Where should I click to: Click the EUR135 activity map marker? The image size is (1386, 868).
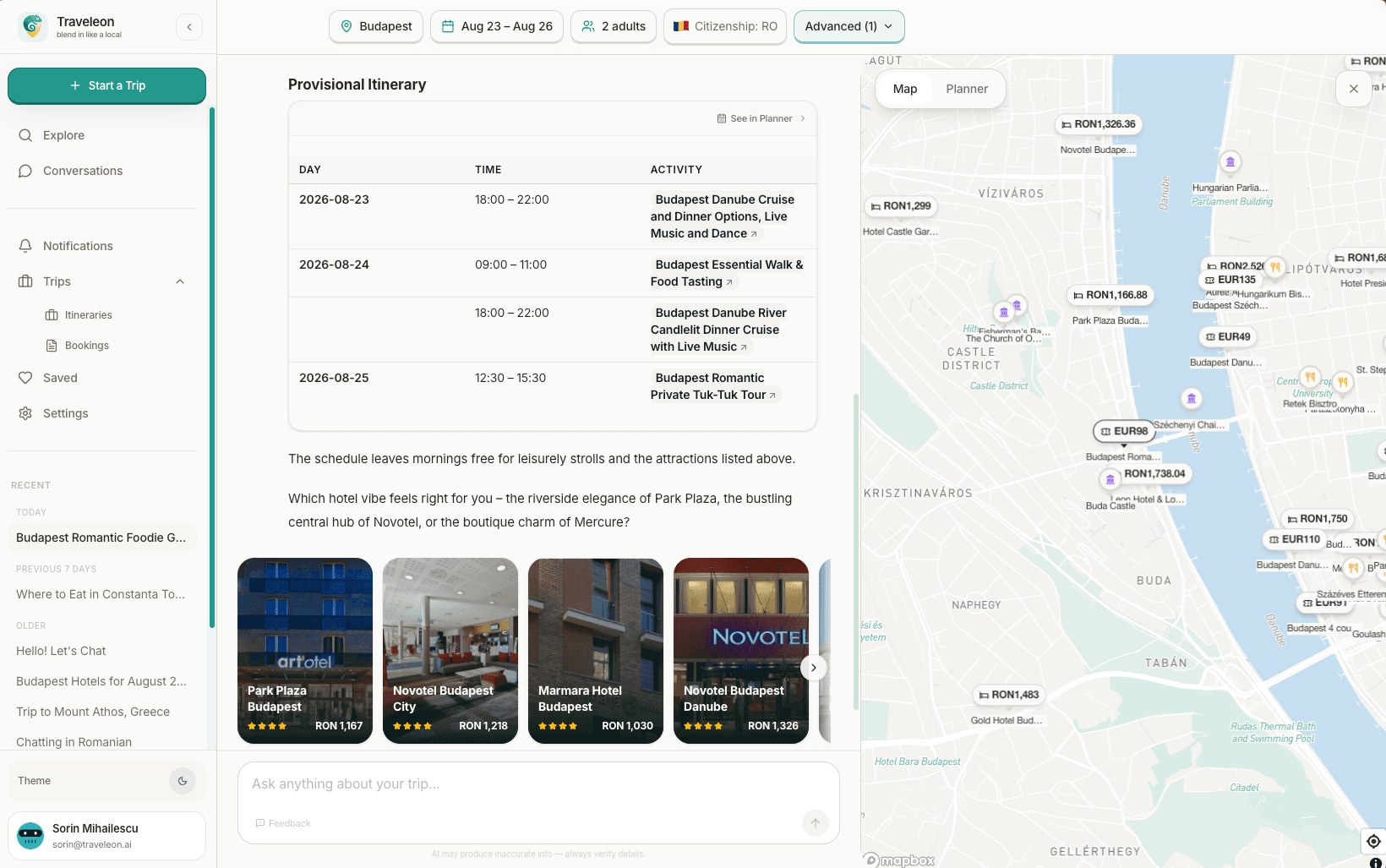click(x=1230, y=280)
